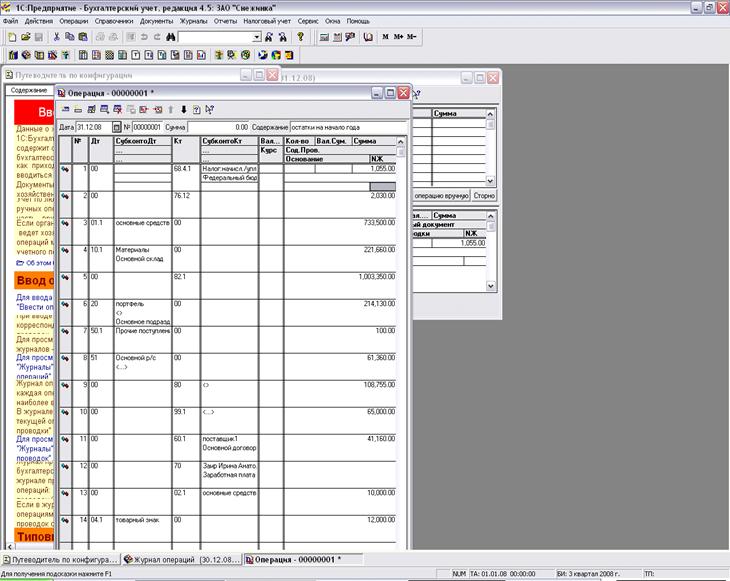This screenshot has height=581, width=730.
Task: Click the СубконтоКт column header
Action: (230, 141)
